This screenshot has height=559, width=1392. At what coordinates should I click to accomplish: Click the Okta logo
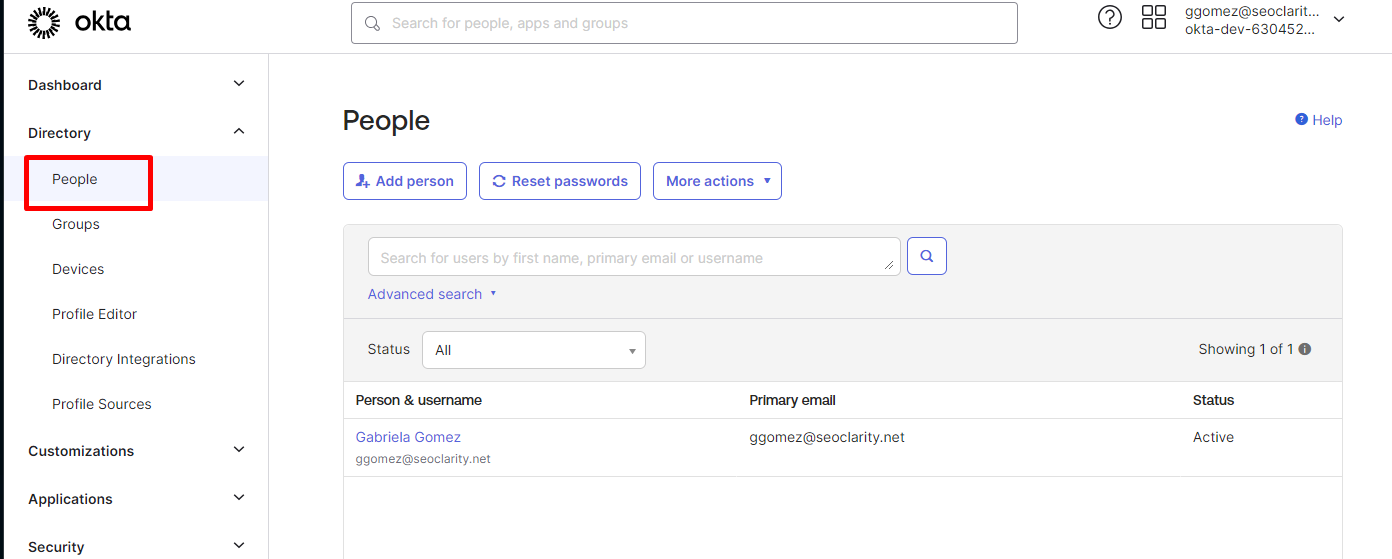click(x=79, y=22)
